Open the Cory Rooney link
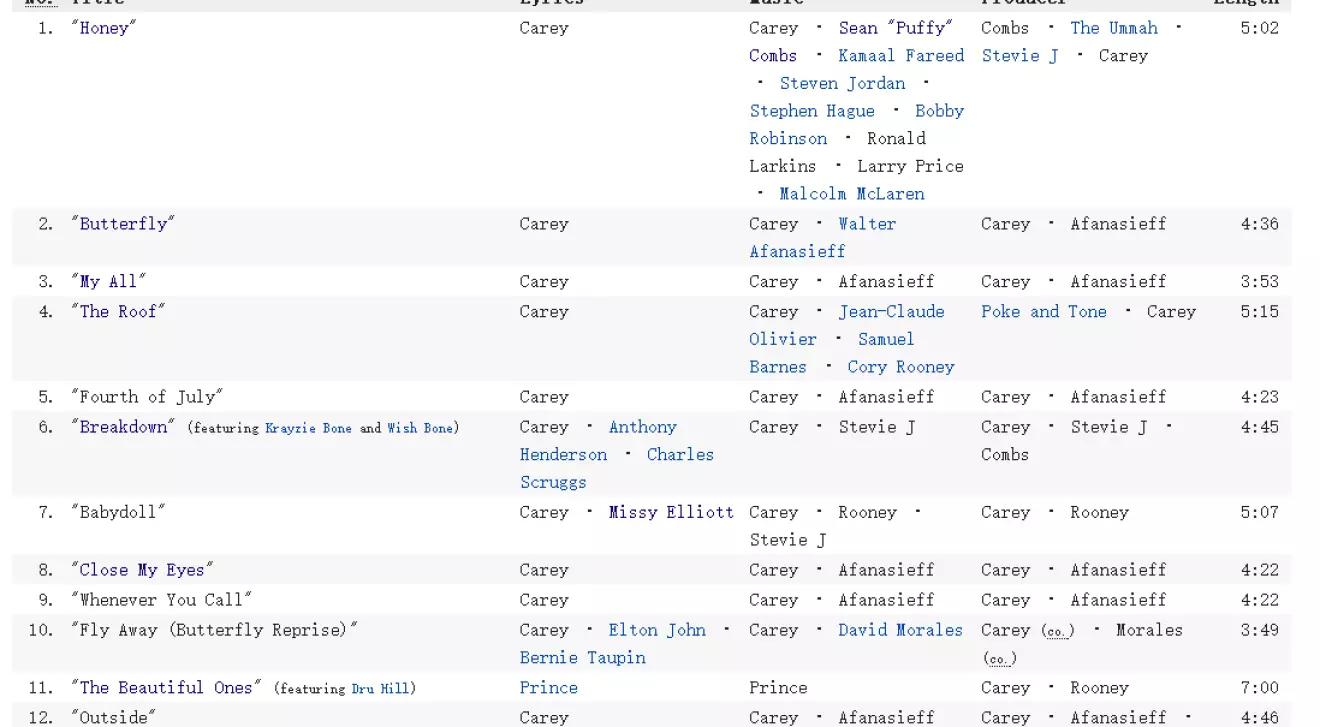The width and height of the screenshot is (1320, 727). (x=901, y=367)
